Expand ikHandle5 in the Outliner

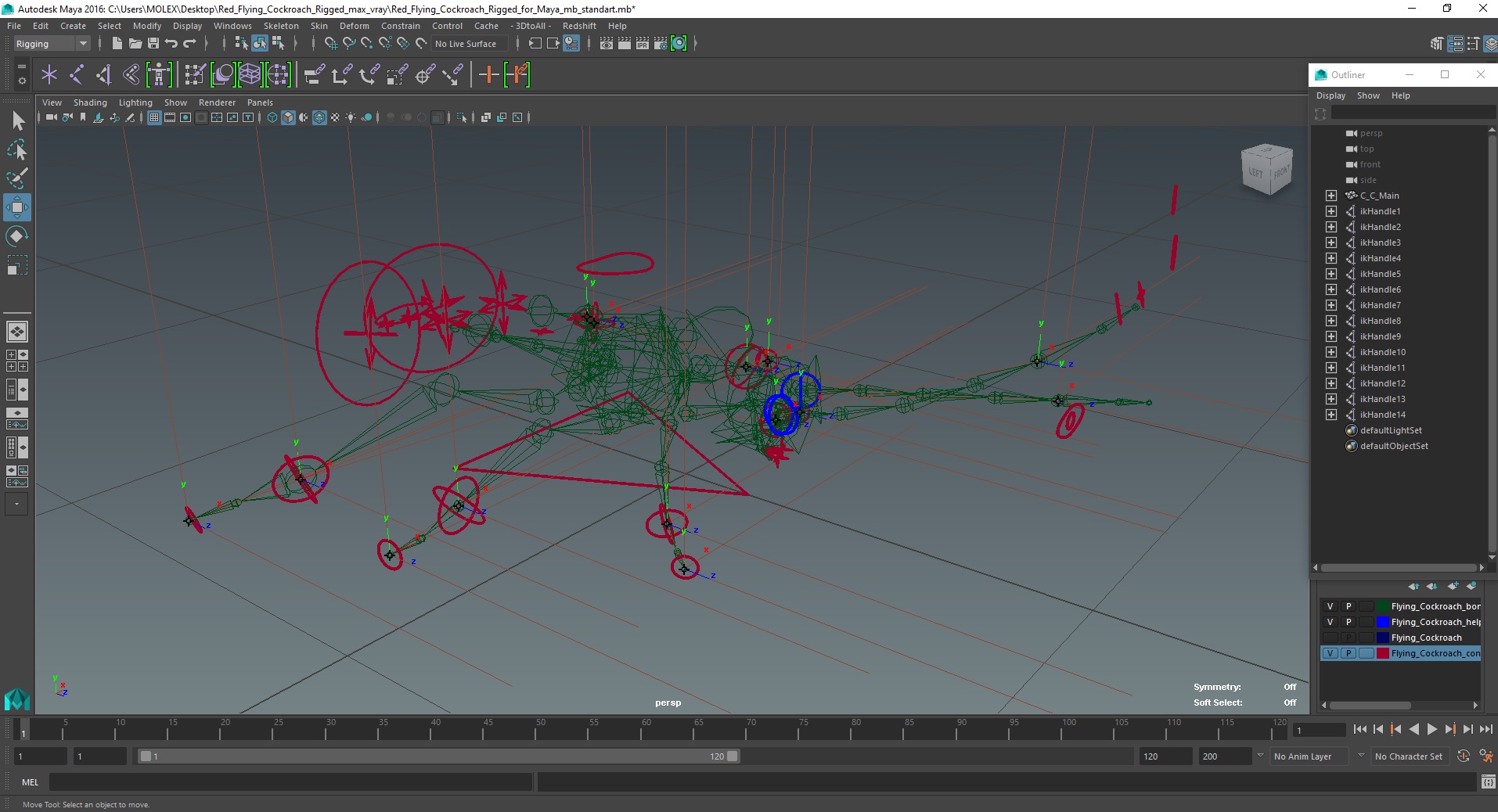coord(1331,274)
